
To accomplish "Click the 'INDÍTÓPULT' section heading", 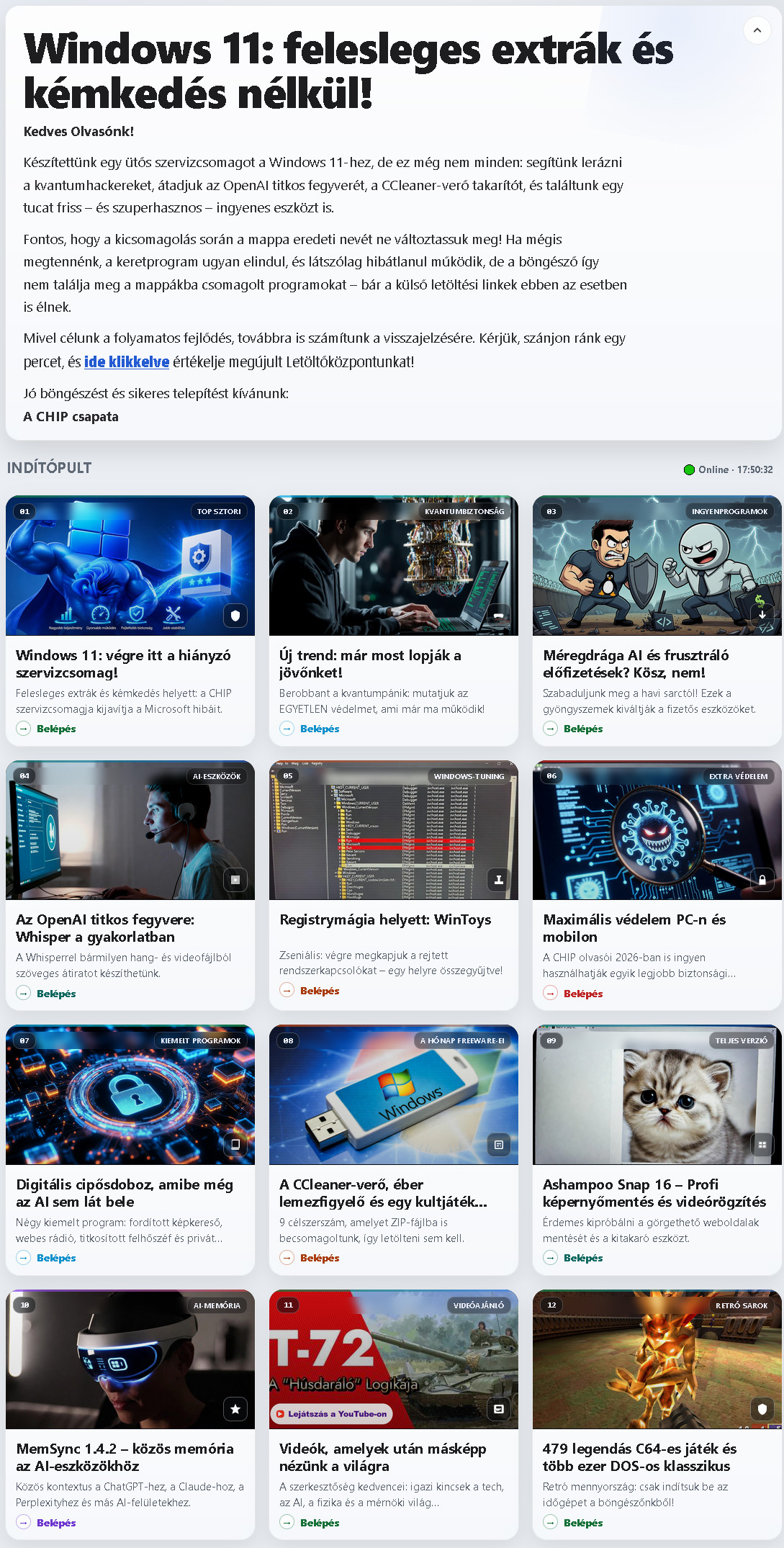I will coord(49,468).
